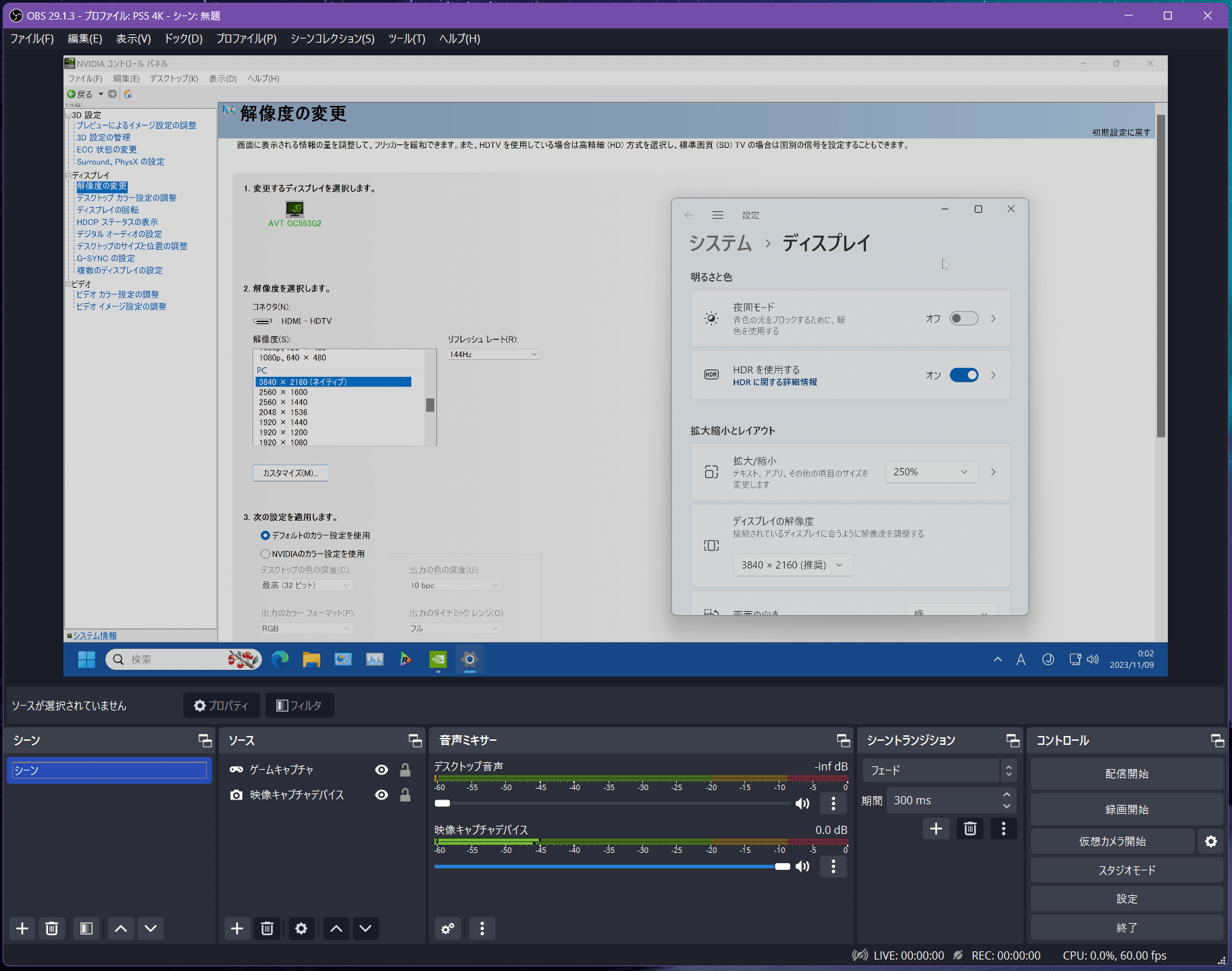The width and height of the screenshot is (1232, 971).
Task: Open source properties gear in Sources panel
Action: pos(301,928)
